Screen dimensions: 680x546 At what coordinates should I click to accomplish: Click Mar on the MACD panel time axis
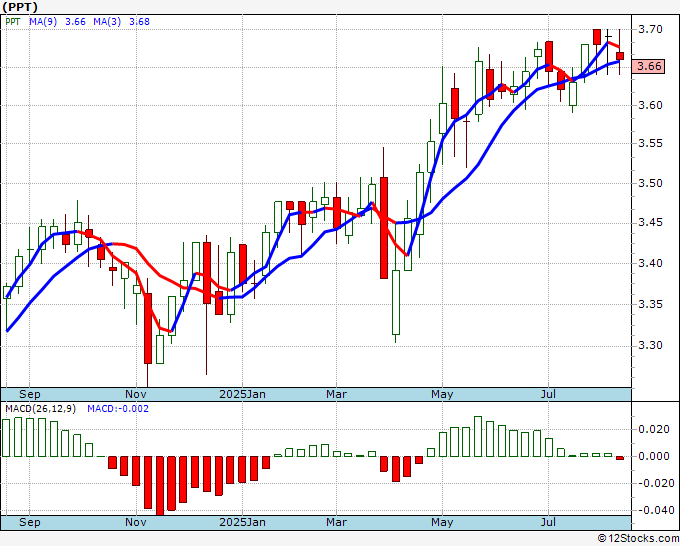click(337, 522)
